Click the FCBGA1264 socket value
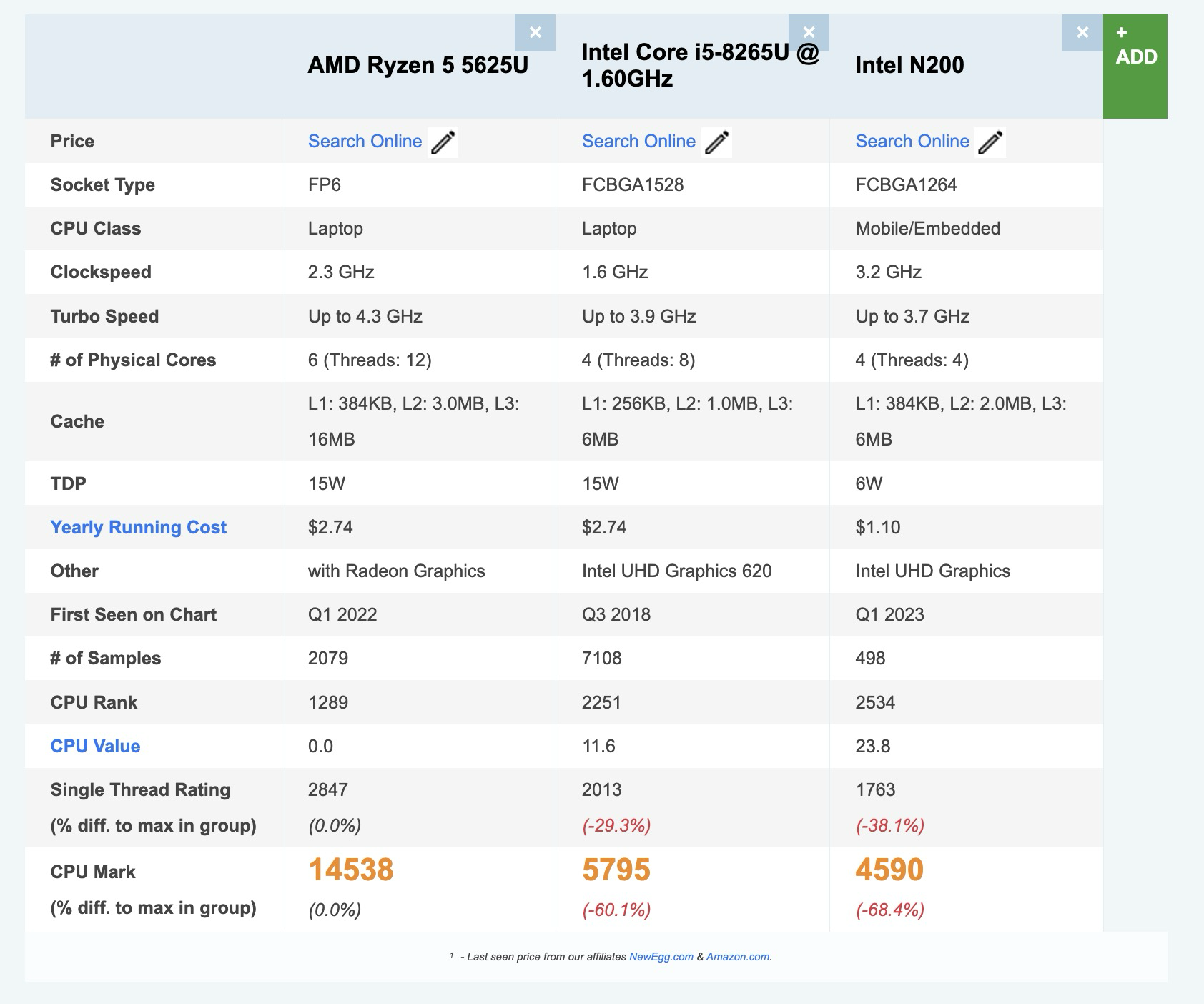The image size is (1204, 1004). click(x=907, y=184)
